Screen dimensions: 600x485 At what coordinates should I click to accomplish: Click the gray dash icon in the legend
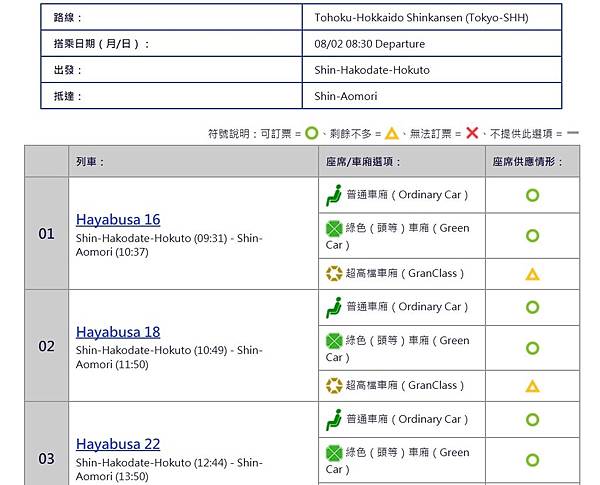[x=573, y=133]
